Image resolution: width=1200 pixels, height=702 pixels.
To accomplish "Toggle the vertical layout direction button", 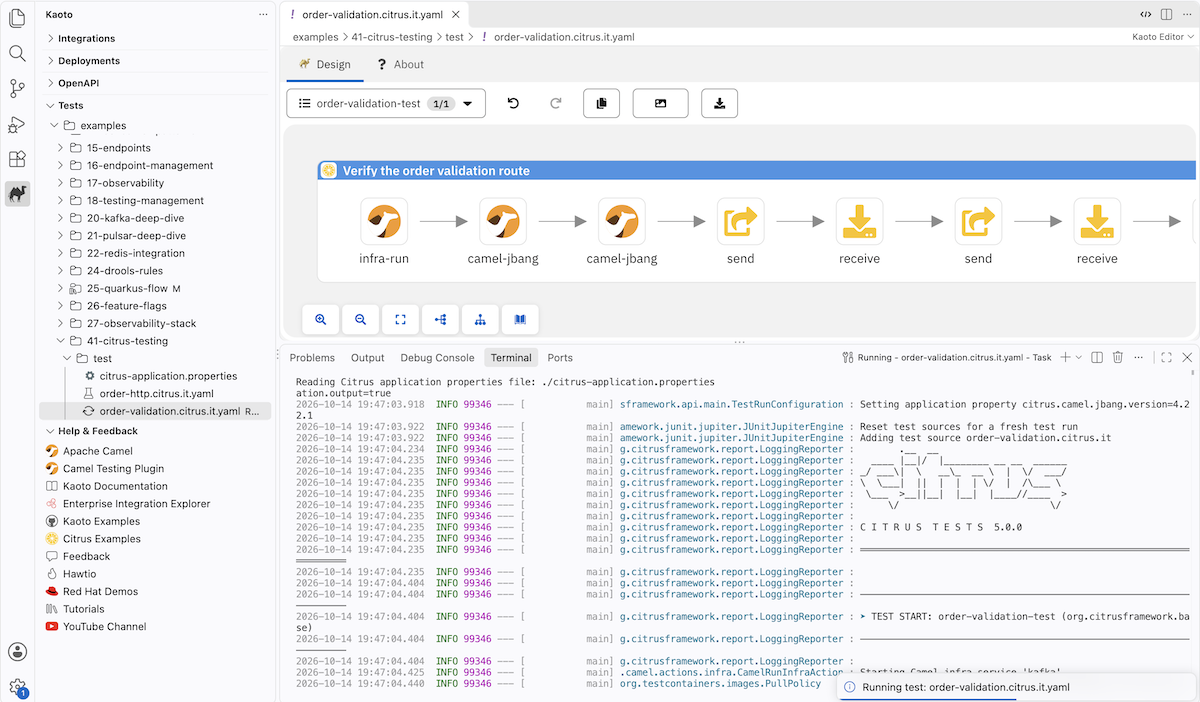I will (480, 320).
